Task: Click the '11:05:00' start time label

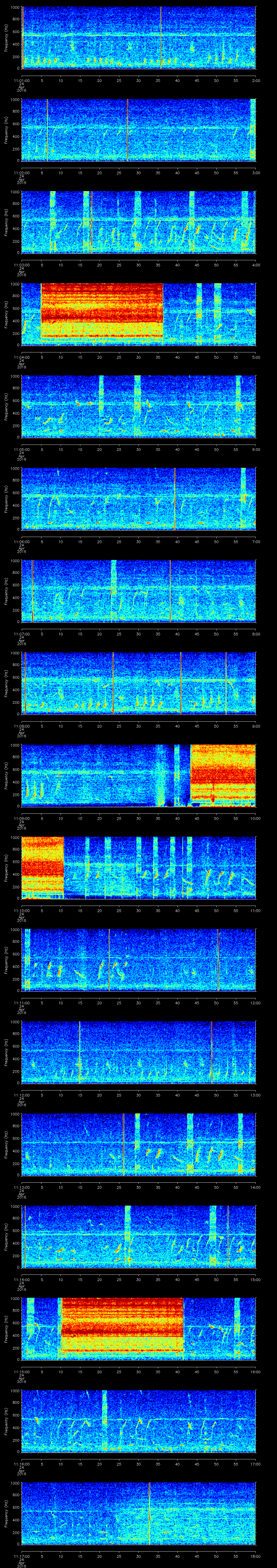Action: [x=21, y=449]
